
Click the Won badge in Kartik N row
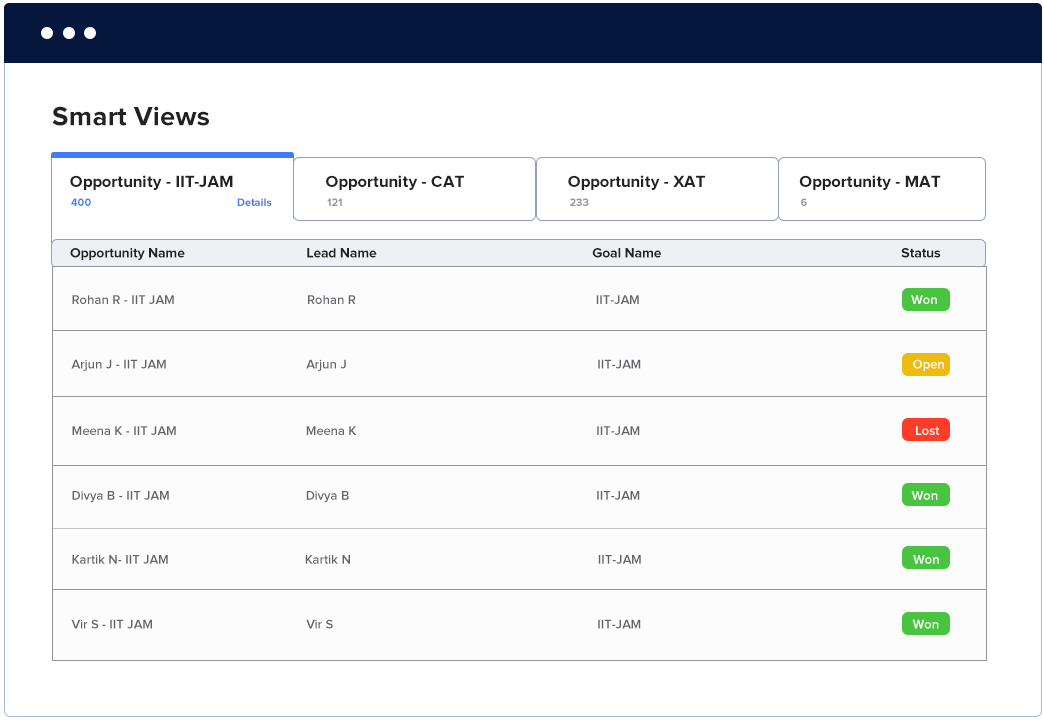925,560
